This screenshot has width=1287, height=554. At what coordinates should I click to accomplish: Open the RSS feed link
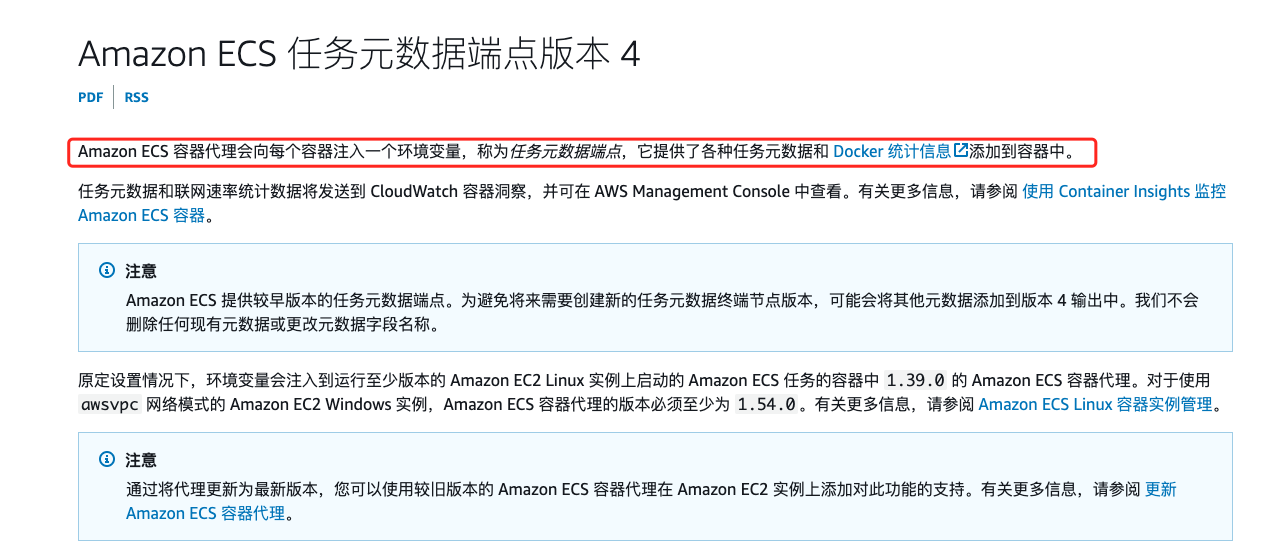pyautogui.click(x=136, y=97)
